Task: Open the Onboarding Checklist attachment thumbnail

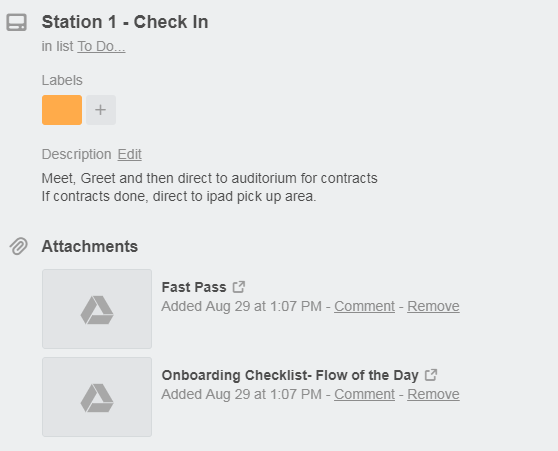Action: pos(97,397)
